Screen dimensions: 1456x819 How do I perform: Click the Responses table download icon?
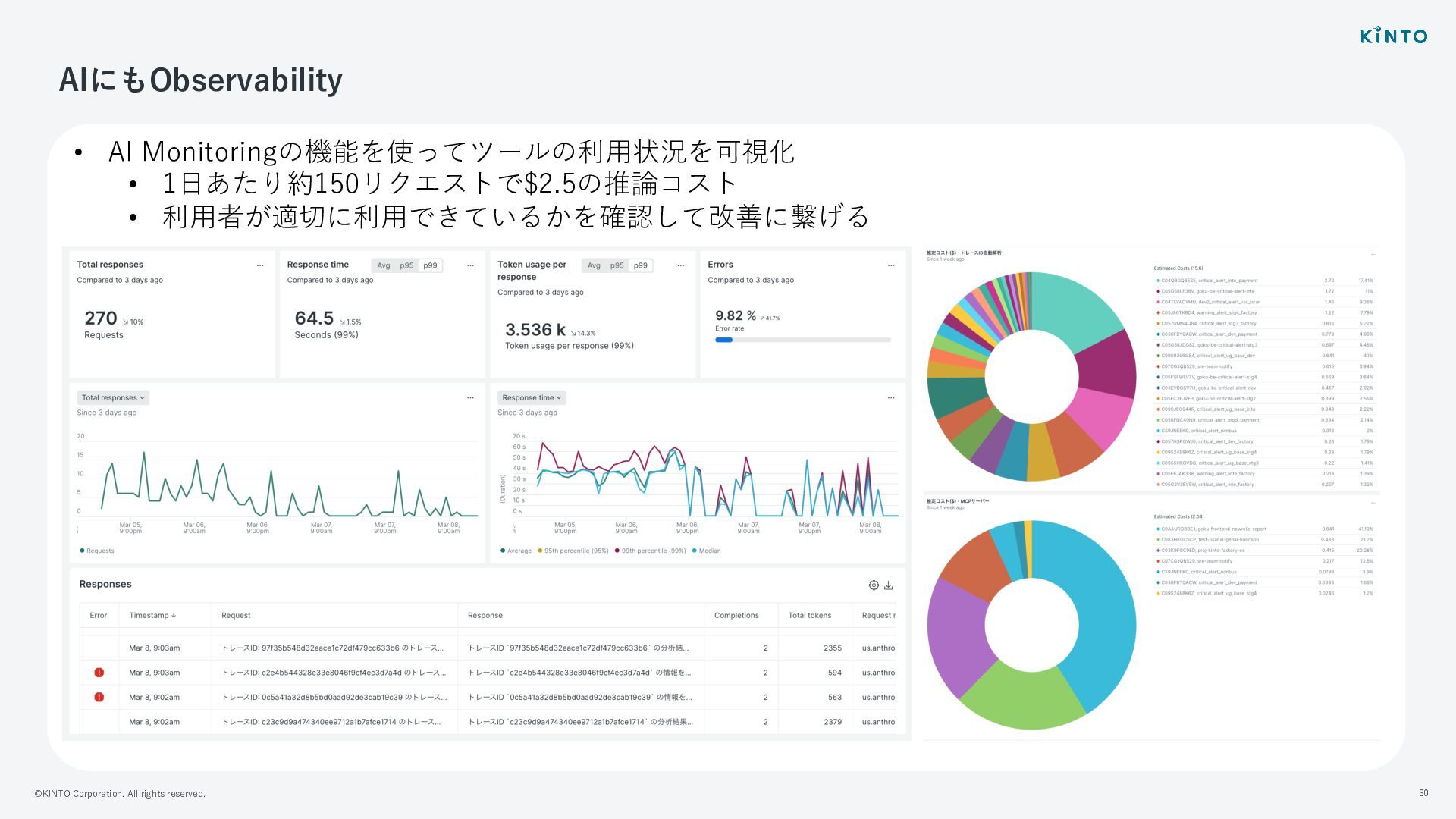click(x=889, y=585)
